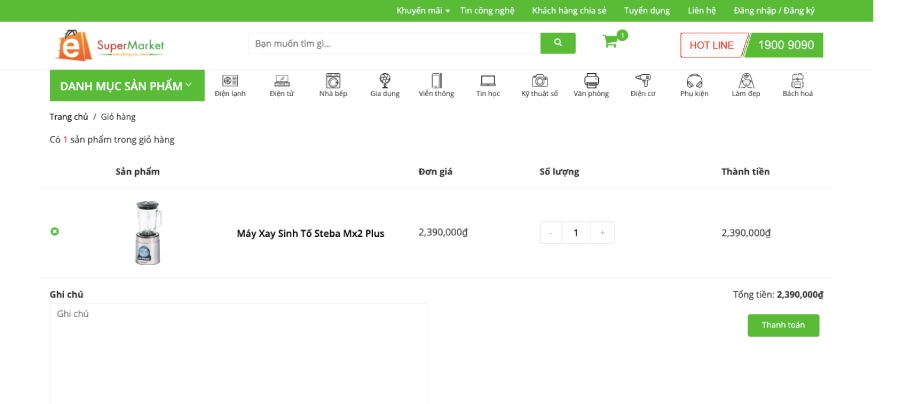Expand the Khuyến mãi dropdown menu
Screen dimensions: 900x404
(423, 10)
